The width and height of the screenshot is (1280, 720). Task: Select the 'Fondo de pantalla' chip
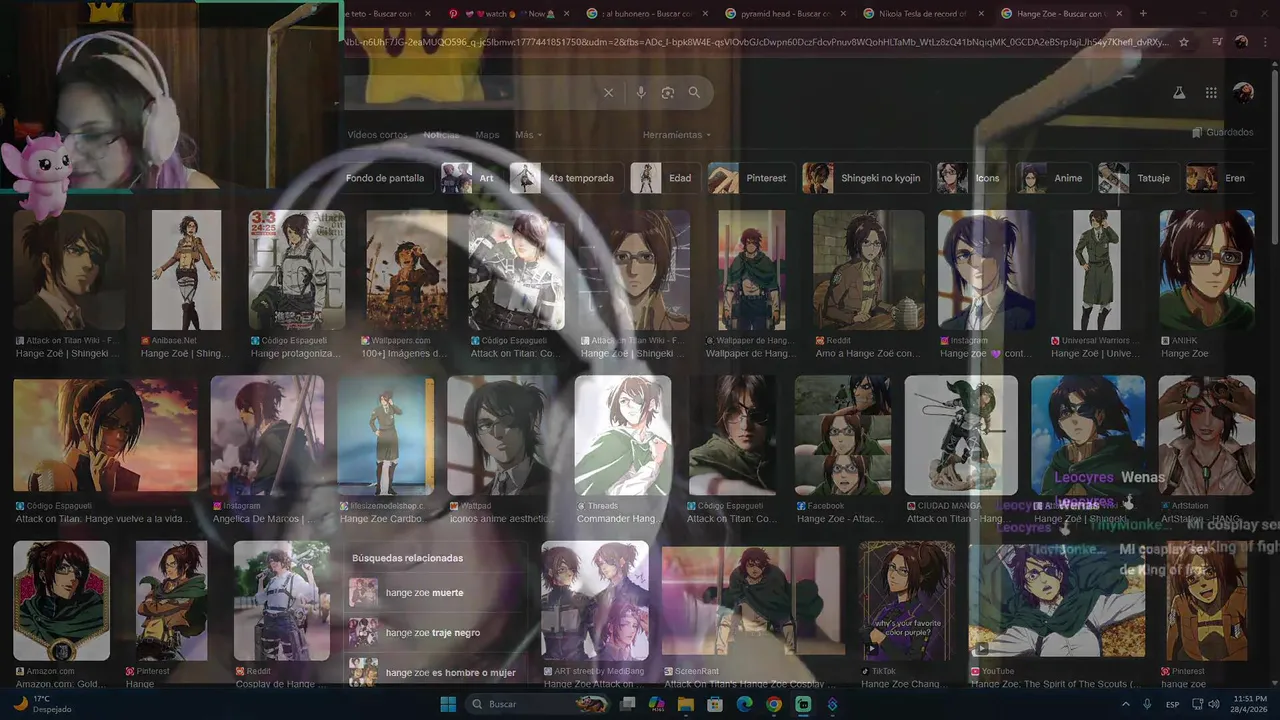(385, 178)
